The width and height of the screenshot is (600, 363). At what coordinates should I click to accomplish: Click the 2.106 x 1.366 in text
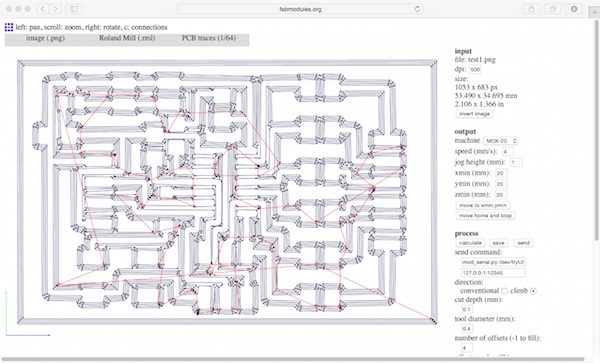pos(479,104)
